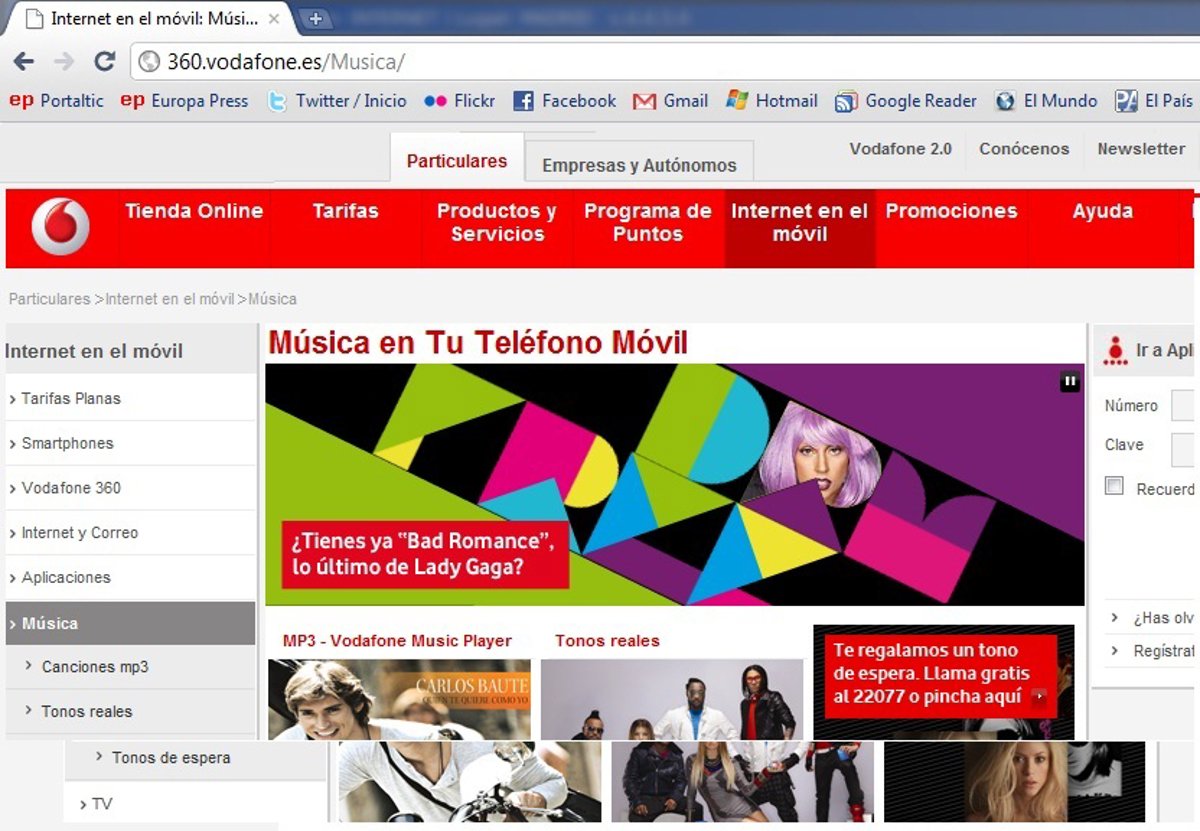This screenshot has width=1200, height=831.
Task: Check the Recuerda checkbox
Action: tap(1114, 487)
